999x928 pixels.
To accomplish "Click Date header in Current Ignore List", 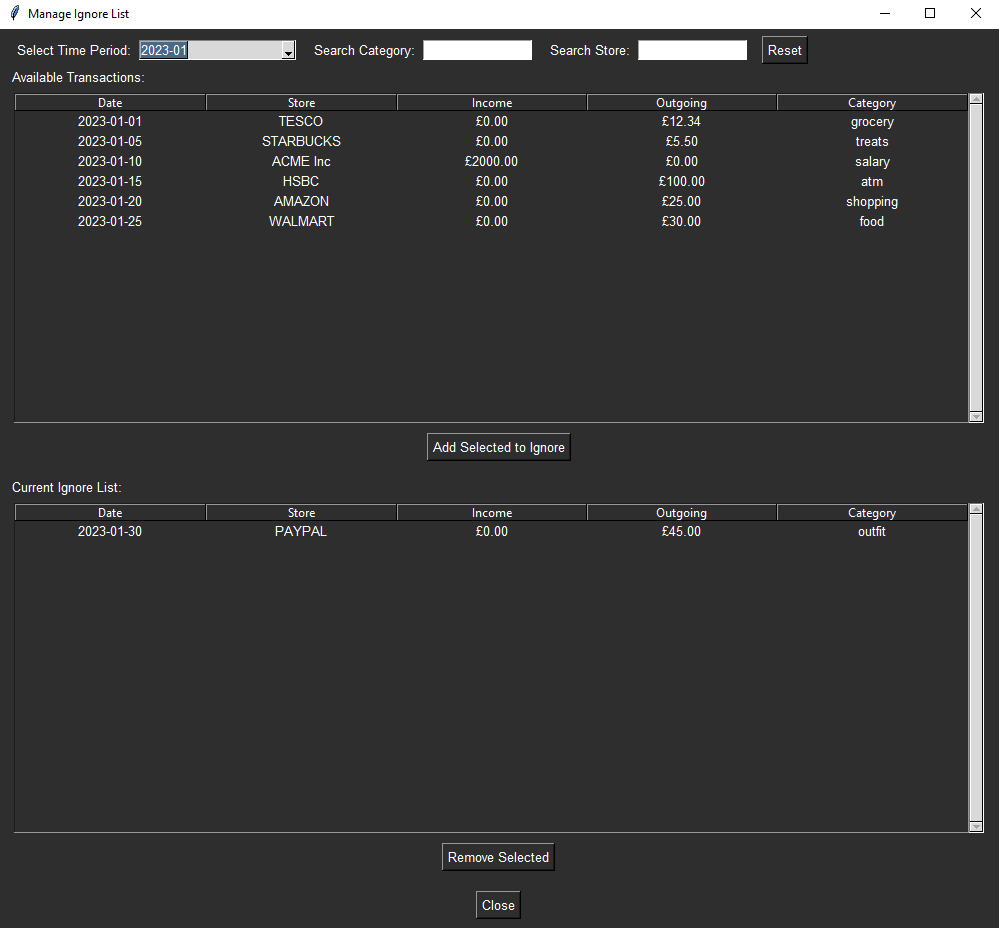I will click(x=110, y=513).
